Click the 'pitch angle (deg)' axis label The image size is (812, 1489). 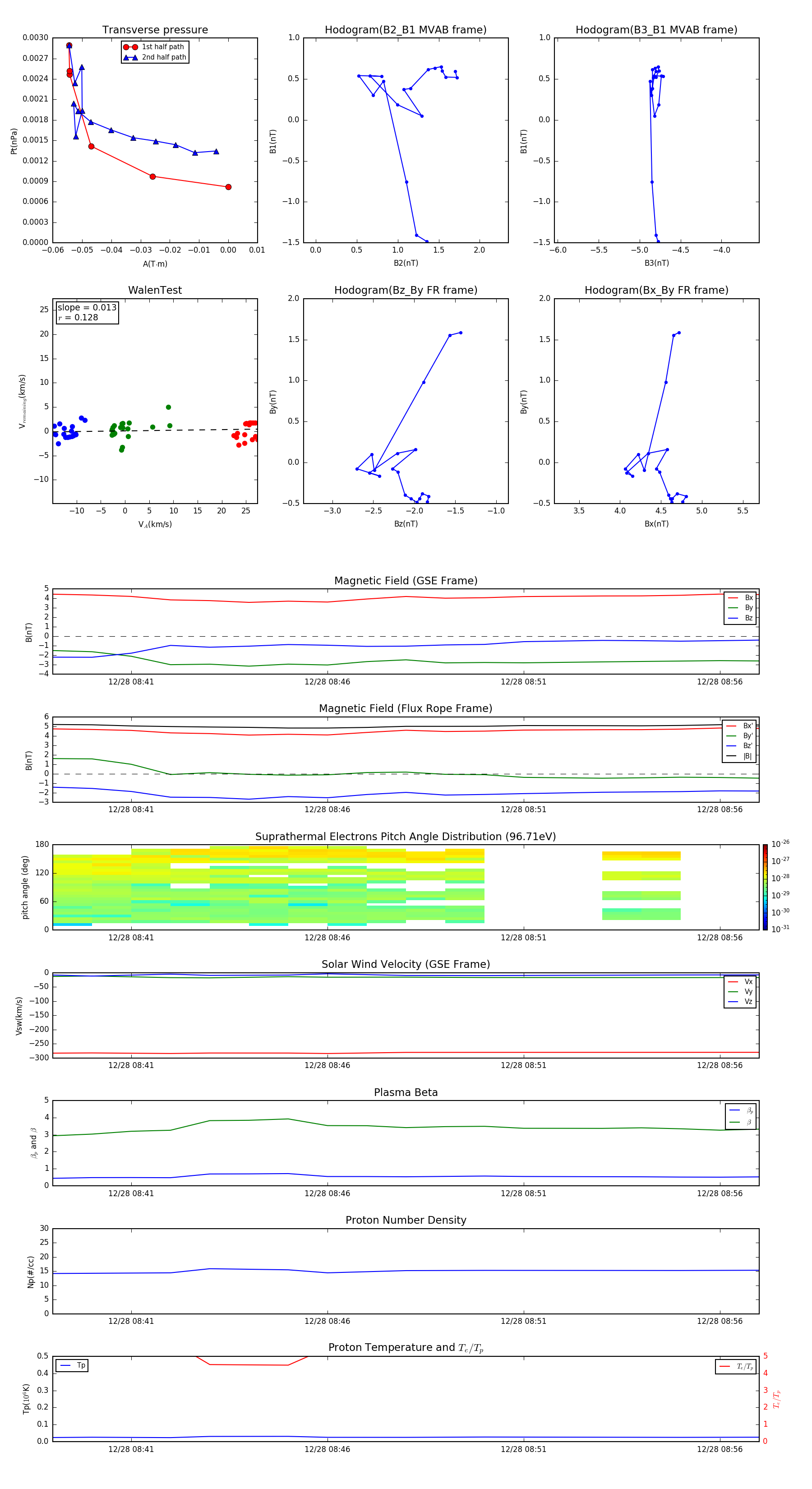point(25,887)
